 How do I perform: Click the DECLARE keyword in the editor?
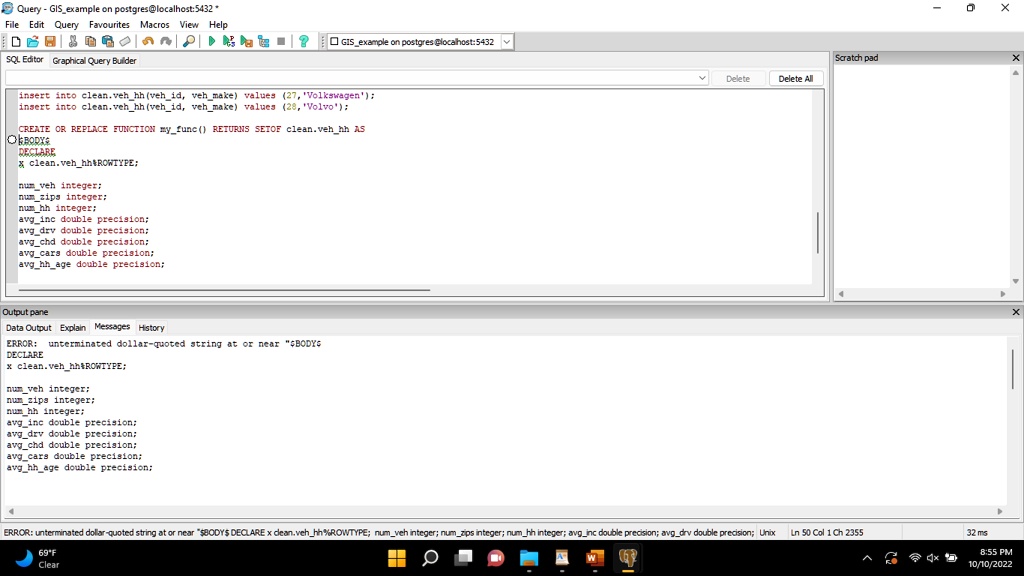tap(37, 152)
